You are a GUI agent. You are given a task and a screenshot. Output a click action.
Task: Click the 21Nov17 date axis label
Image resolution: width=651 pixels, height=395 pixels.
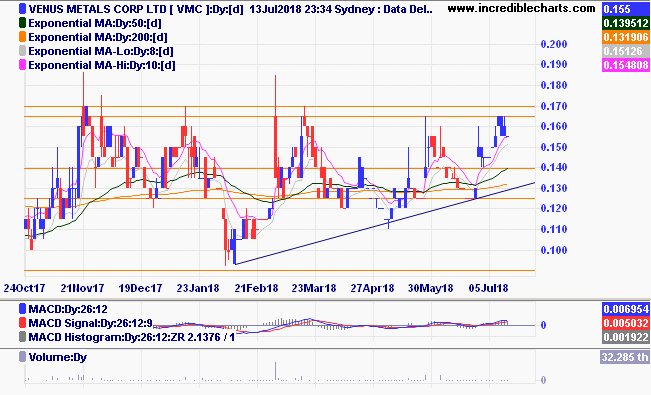[x=82, y=288]
